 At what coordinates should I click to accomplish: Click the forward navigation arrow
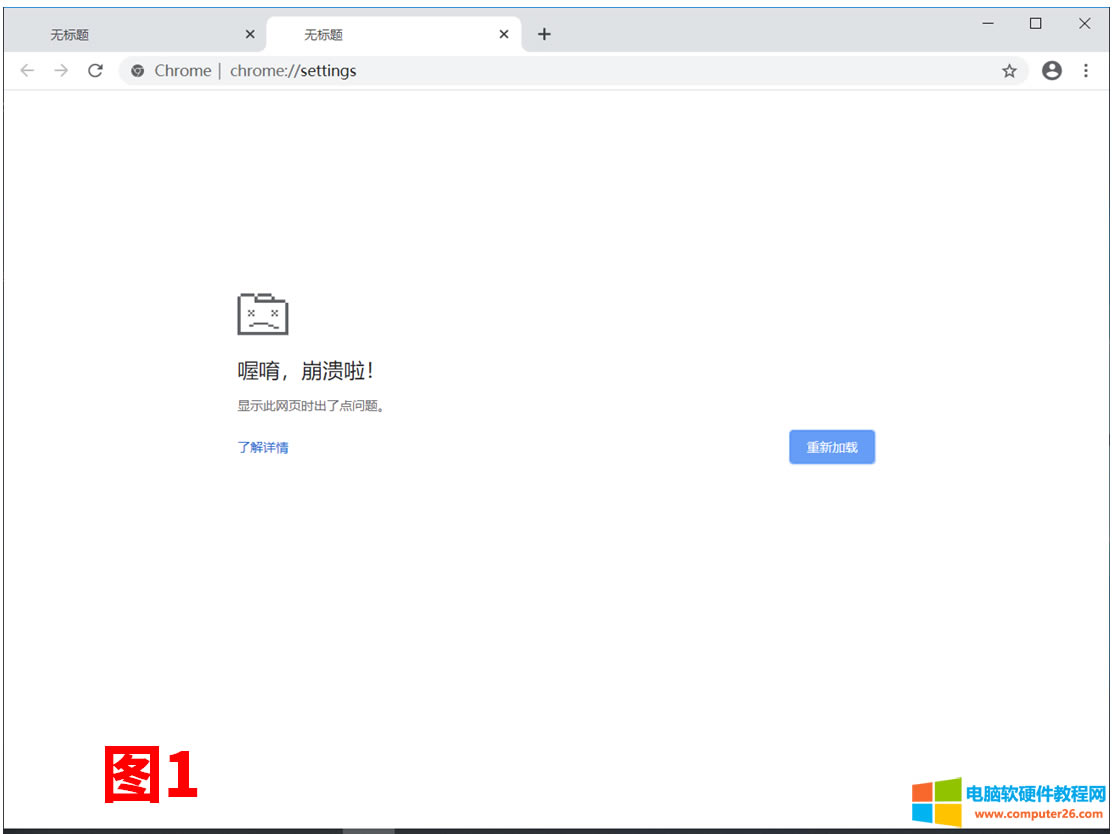61,70
